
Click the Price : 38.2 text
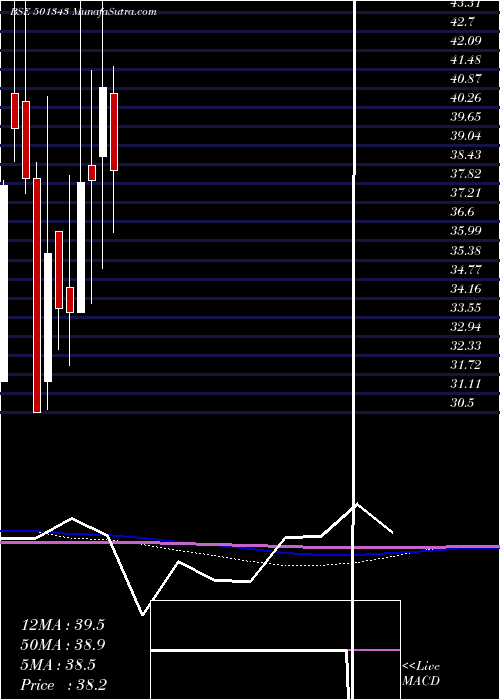pos(63,685)
